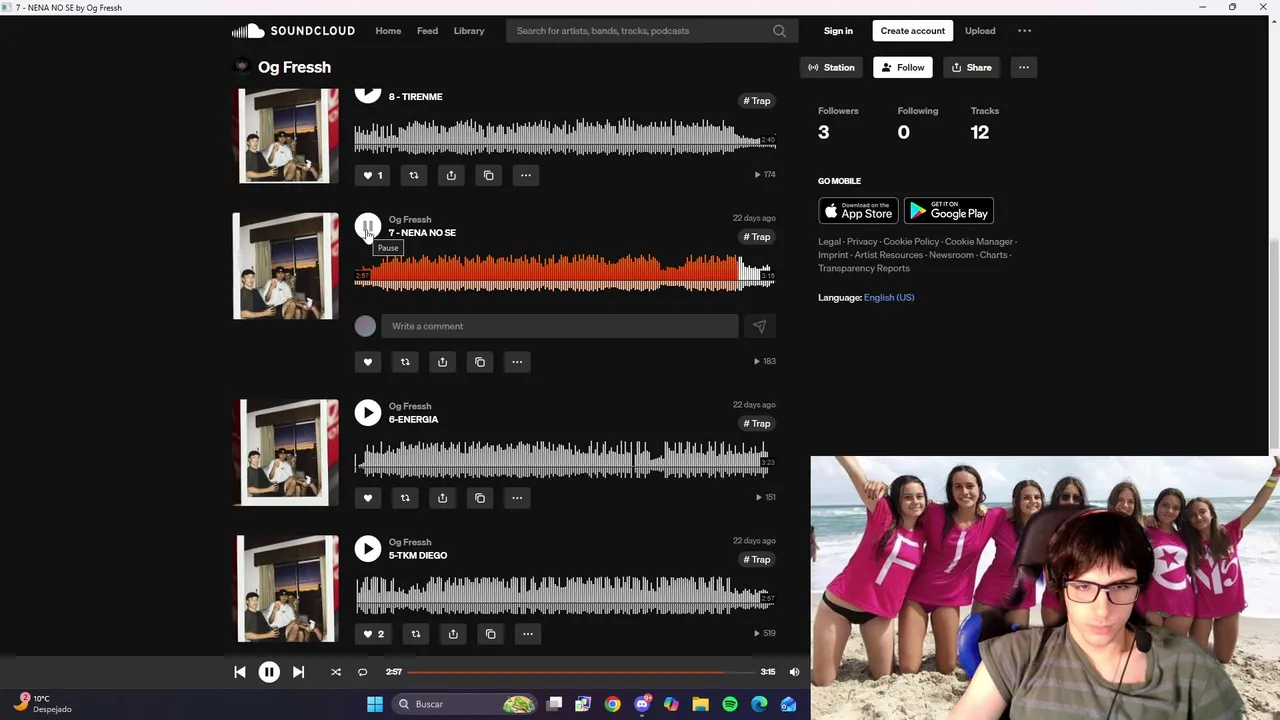This screenshot has height=720, width=1280.
Task: Seek within the 6-ENERGIA waveform
Action: click(x=564, y=460)
